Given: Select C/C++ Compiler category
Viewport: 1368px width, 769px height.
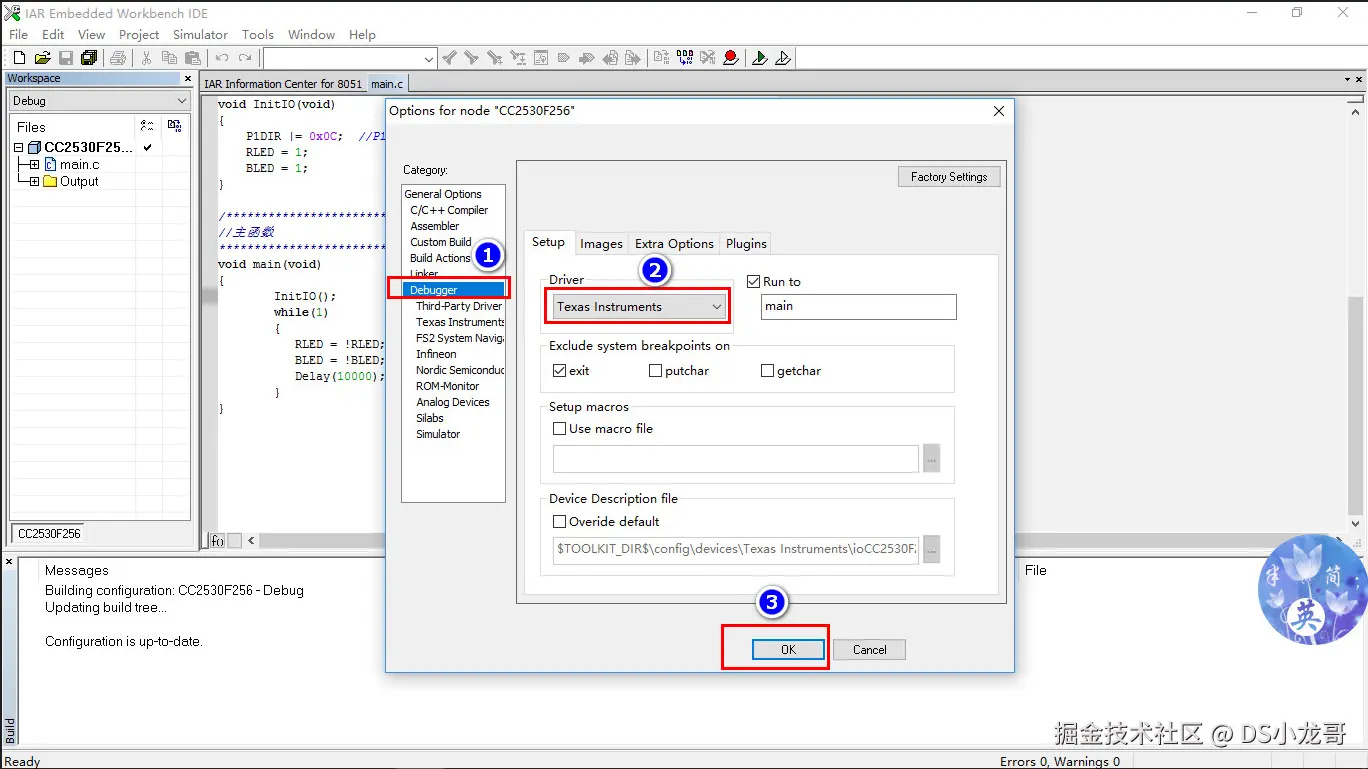Looking at the screenshot, I should [449, 210].
